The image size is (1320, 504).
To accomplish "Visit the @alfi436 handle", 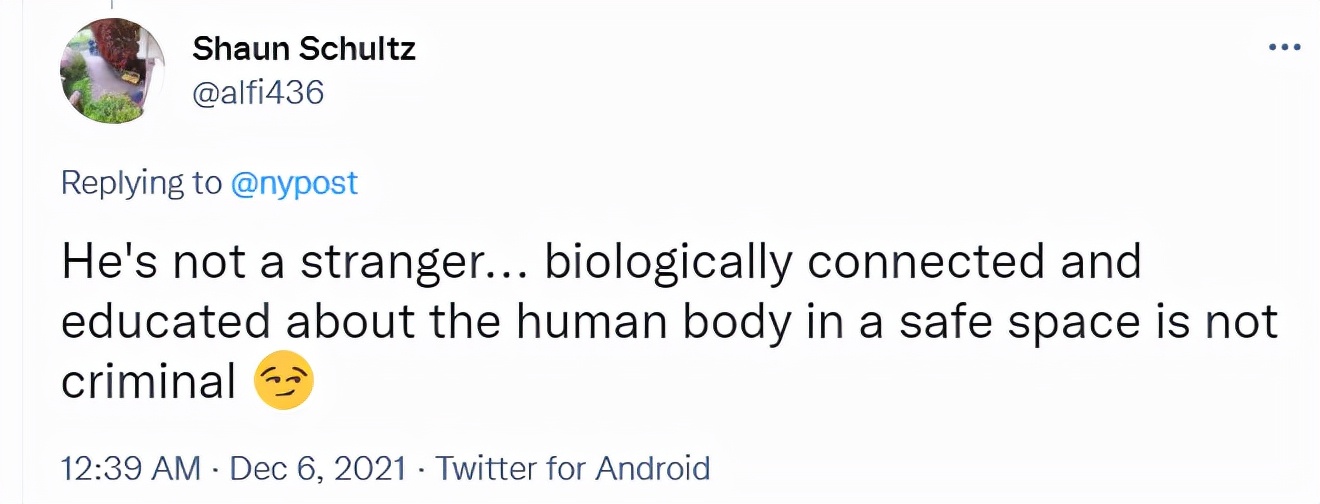I will (x=258, y=93).
